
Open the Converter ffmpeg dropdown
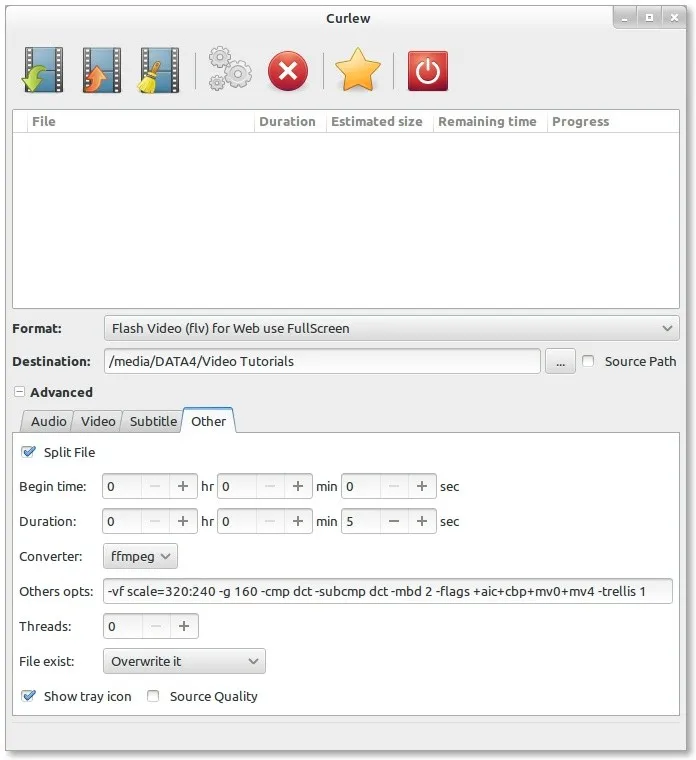tap(140, 556)
